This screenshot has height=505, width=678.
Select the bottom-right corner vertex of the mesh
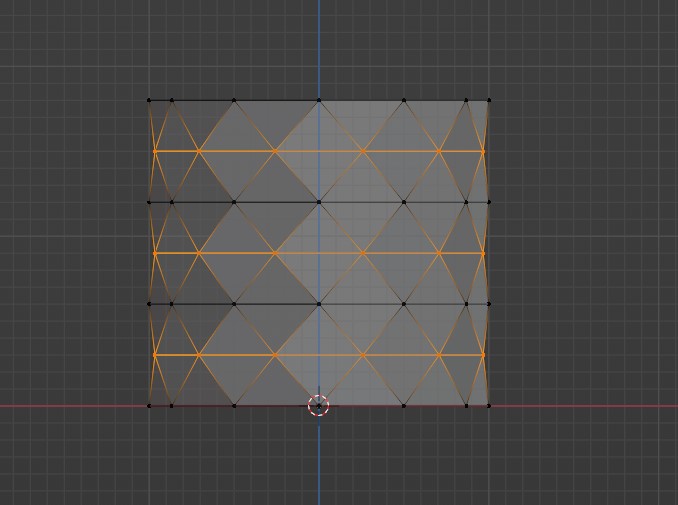[x=489, y=405]
